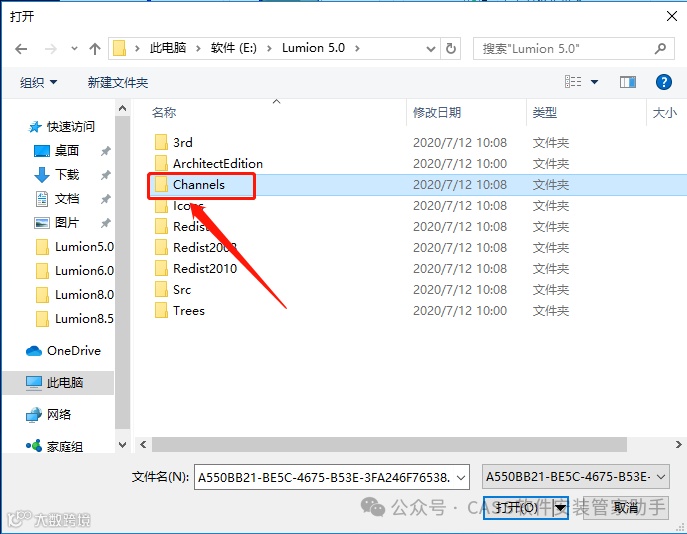Select Lumion 5.0 breadcrumb in address path
This screenshot has width=687, height=534.
[x=313, y=48]
